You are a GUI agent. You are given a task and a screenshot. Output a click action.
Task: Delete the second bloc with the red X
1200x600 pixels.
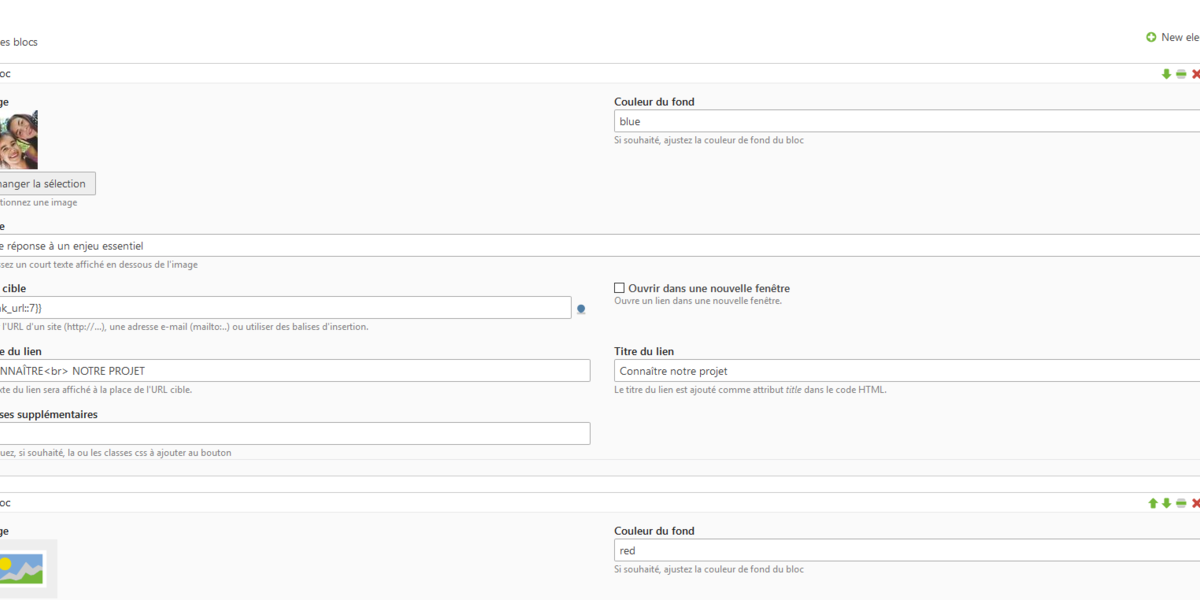[x=1196, y=503]
